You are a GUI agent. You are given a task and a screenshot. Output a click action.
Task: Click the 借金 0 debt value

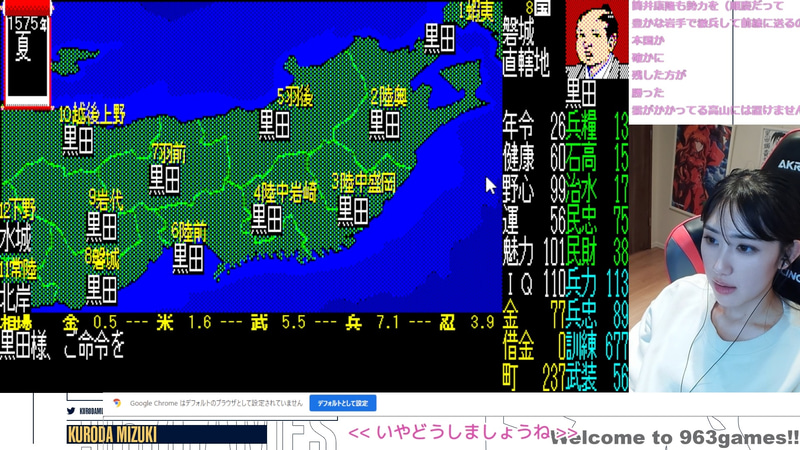pos(534,348)
